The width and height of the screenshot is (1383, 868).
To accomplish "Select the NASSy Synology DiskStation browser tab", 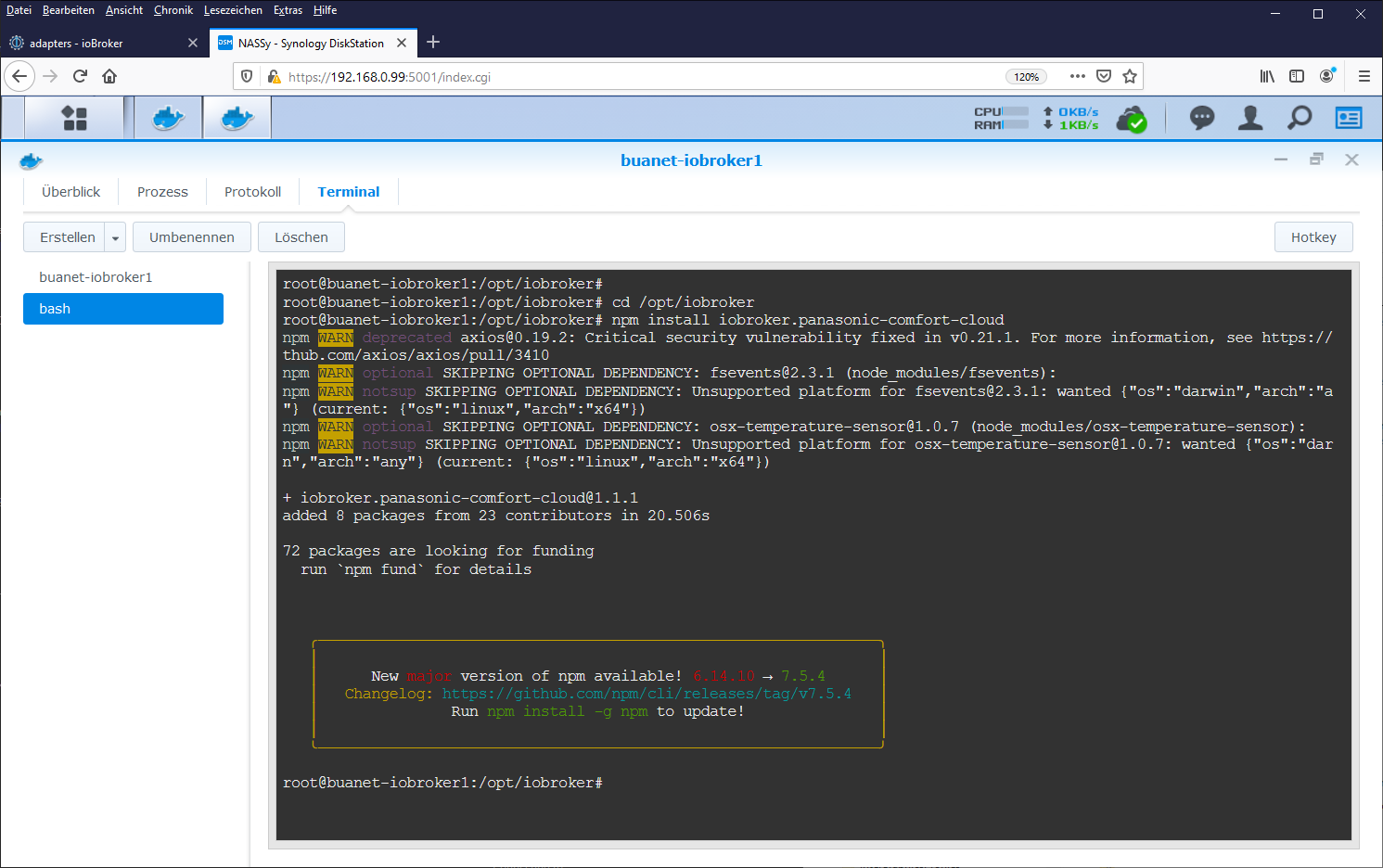I will point(313,43).
